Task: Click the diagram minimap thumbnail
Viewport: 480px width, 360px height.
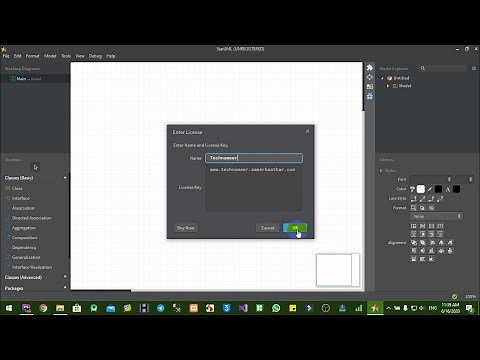Action: [338, 270]
